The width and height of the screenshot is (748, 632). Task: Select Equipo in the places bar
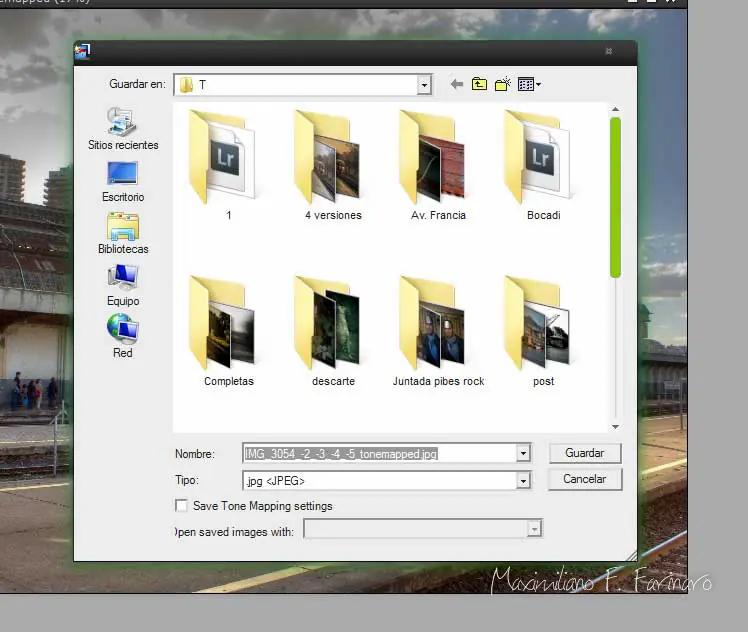[x=123, y=285]
